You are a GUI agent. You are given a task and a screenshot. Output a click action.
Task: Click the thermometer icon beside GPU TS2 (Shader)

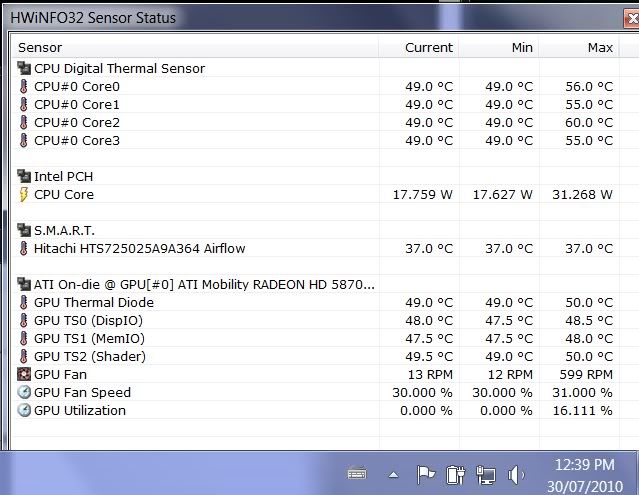click(x=24, y=356)
